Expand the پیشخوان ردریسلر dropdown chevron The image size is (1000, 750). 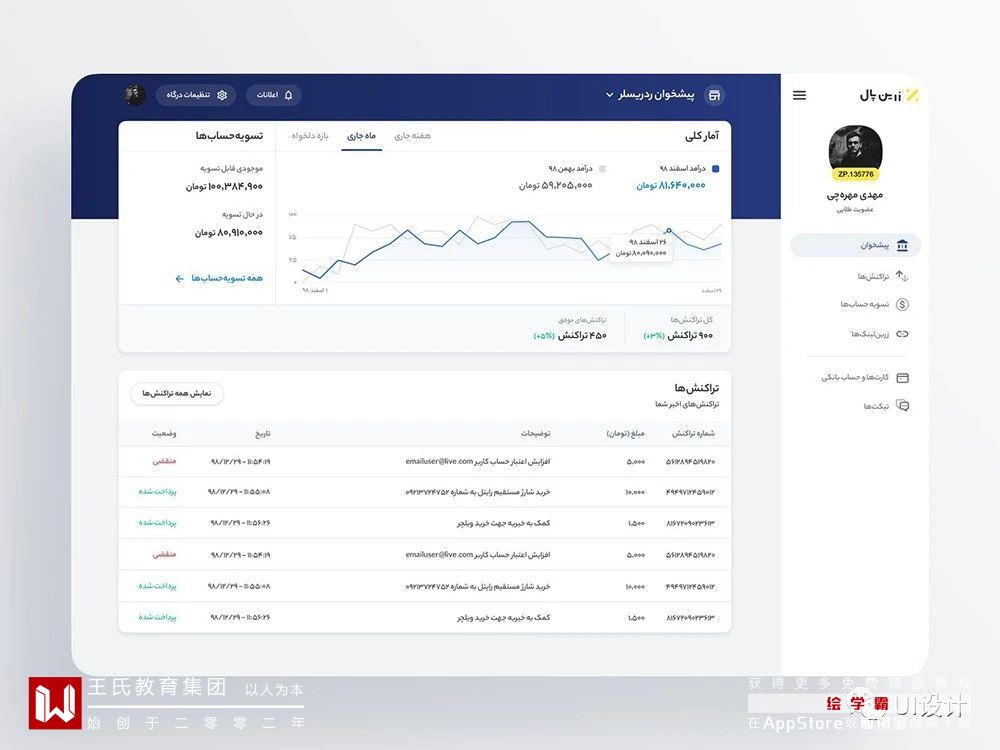point(610,95)
